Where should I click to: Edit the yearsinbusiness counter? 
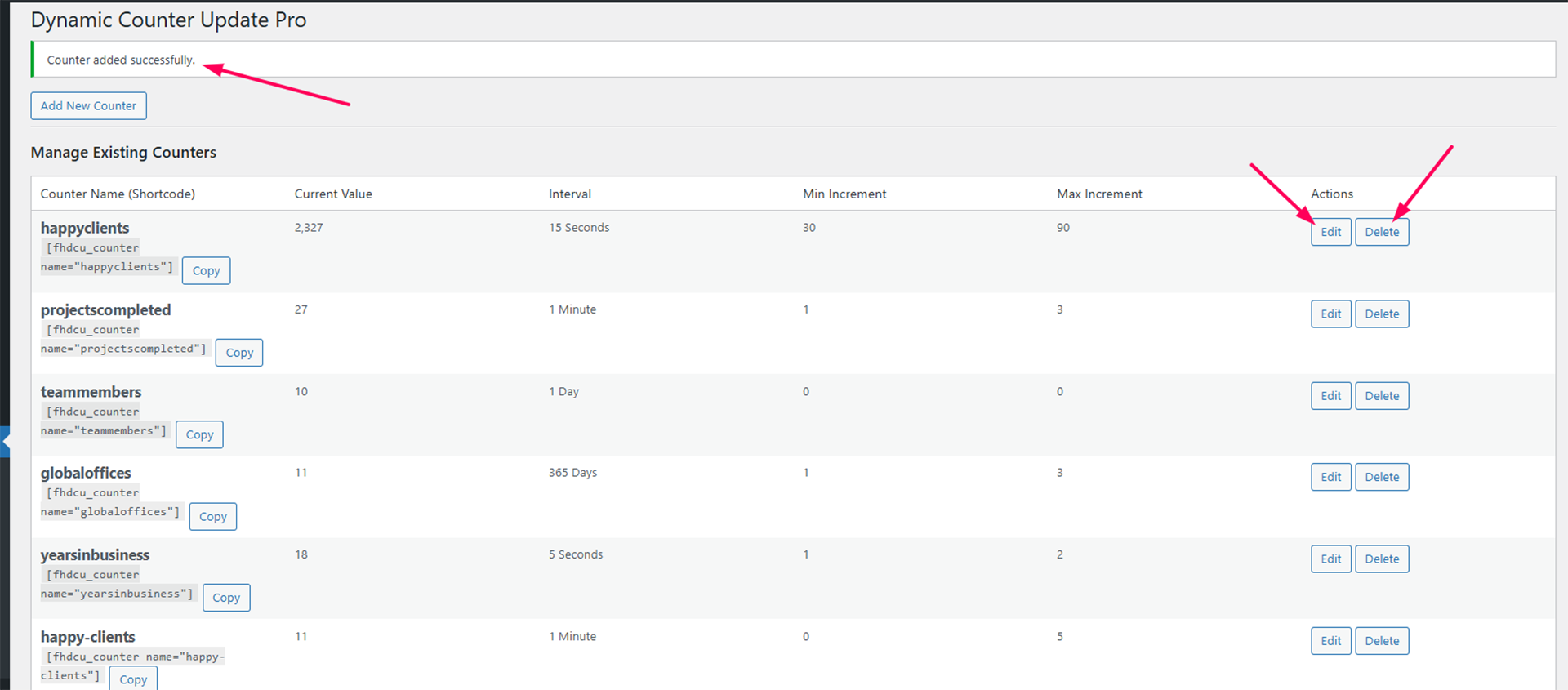click(x=1330, y=559)
